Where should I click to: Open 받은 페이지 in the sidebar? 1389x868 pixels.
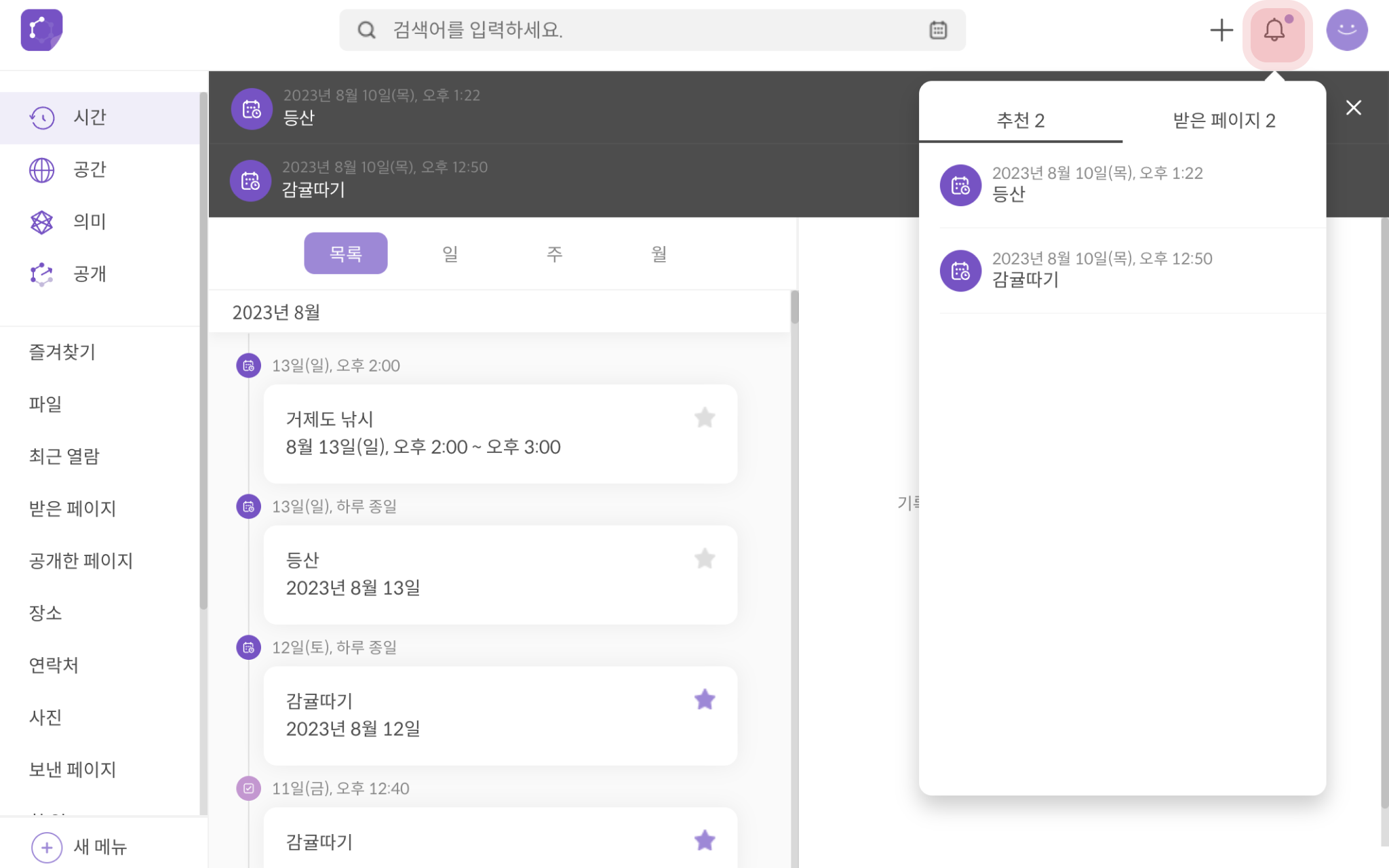point(73,509)
